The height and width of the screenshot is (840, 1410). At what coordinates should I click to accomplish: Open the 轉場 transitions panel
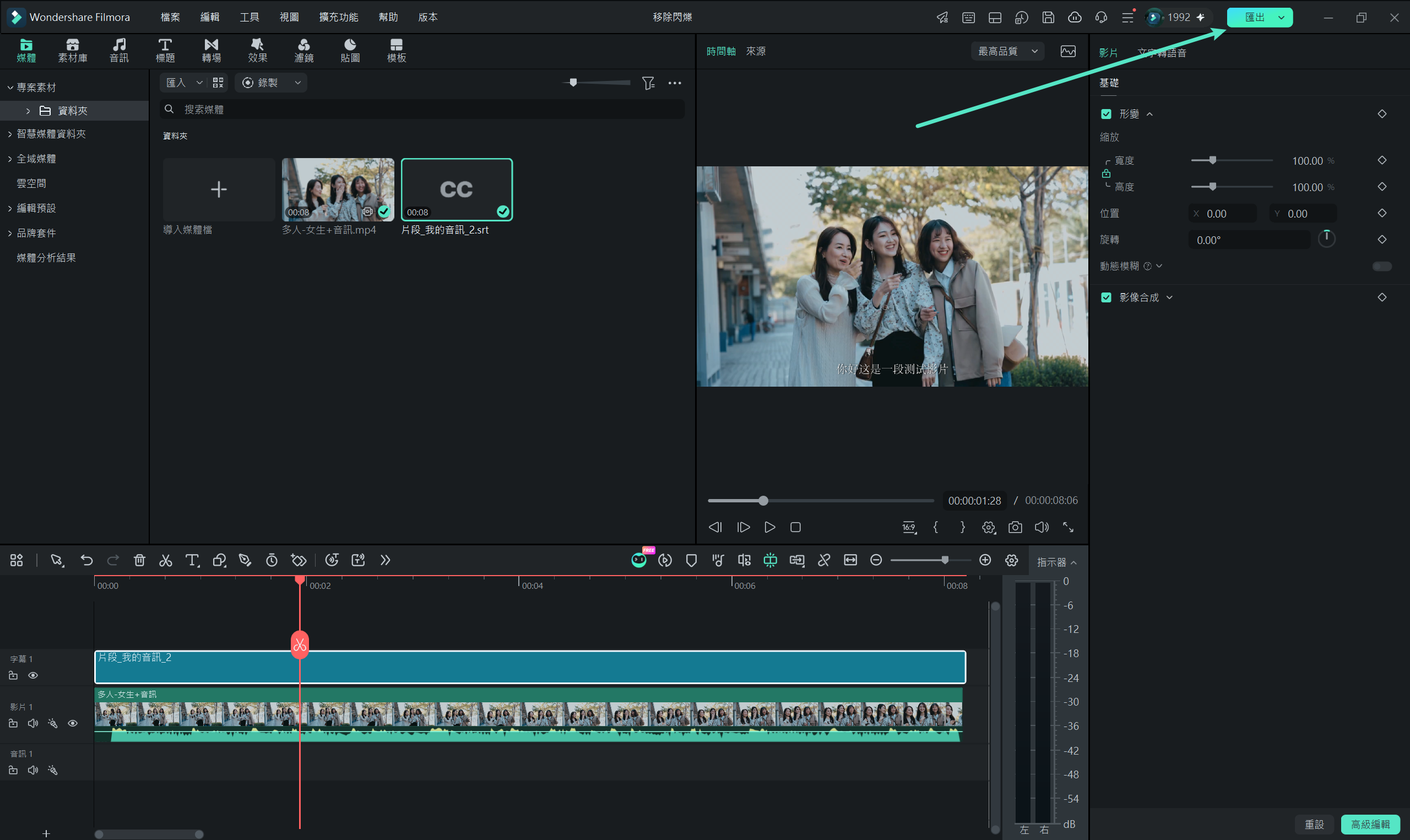(x=211, y=50)
